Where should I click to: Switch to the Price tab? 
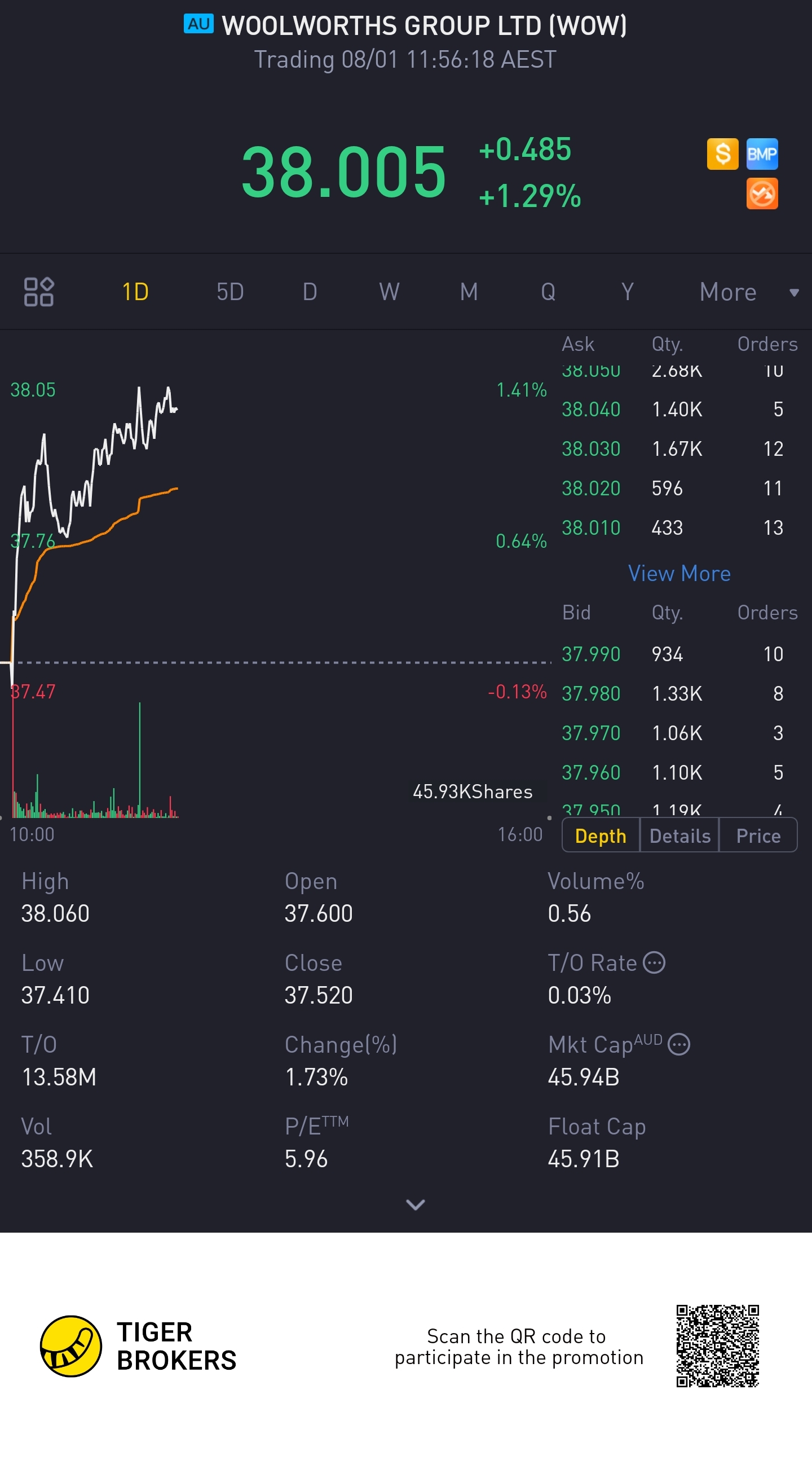click(x=758, y=835)
